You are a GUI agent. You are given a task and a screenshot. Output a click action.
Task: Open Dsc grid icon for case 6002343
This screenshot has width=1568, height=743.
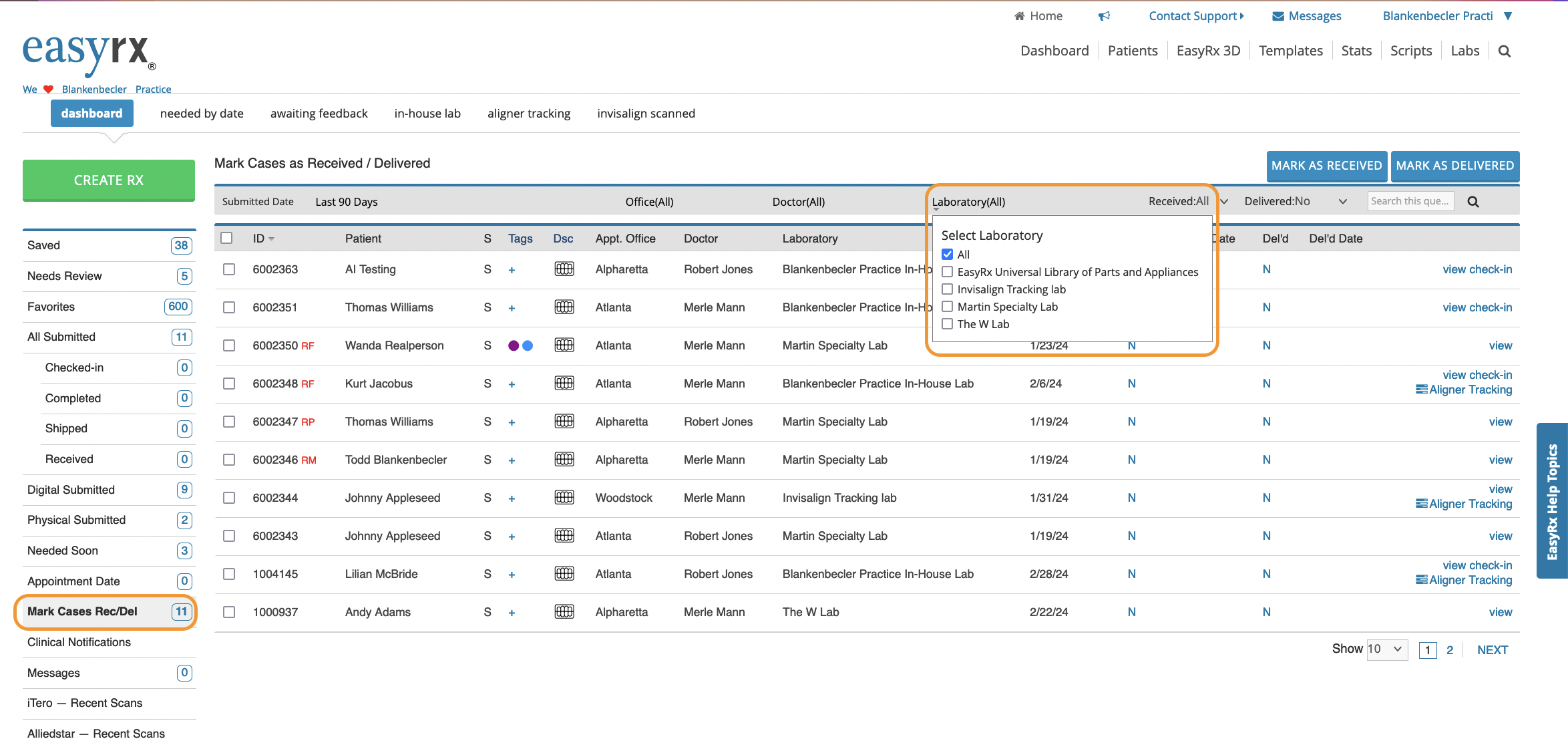(564, 536)
